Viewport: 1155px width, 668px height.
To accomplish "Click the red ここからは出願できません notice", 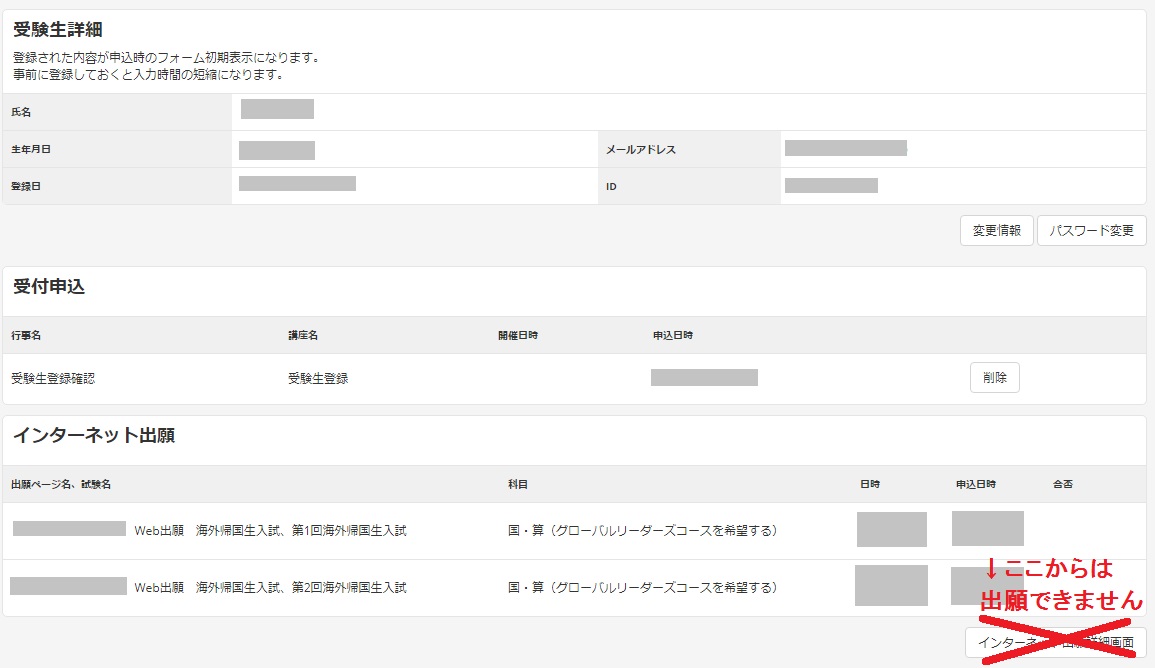I will (x=1060, y=585).
